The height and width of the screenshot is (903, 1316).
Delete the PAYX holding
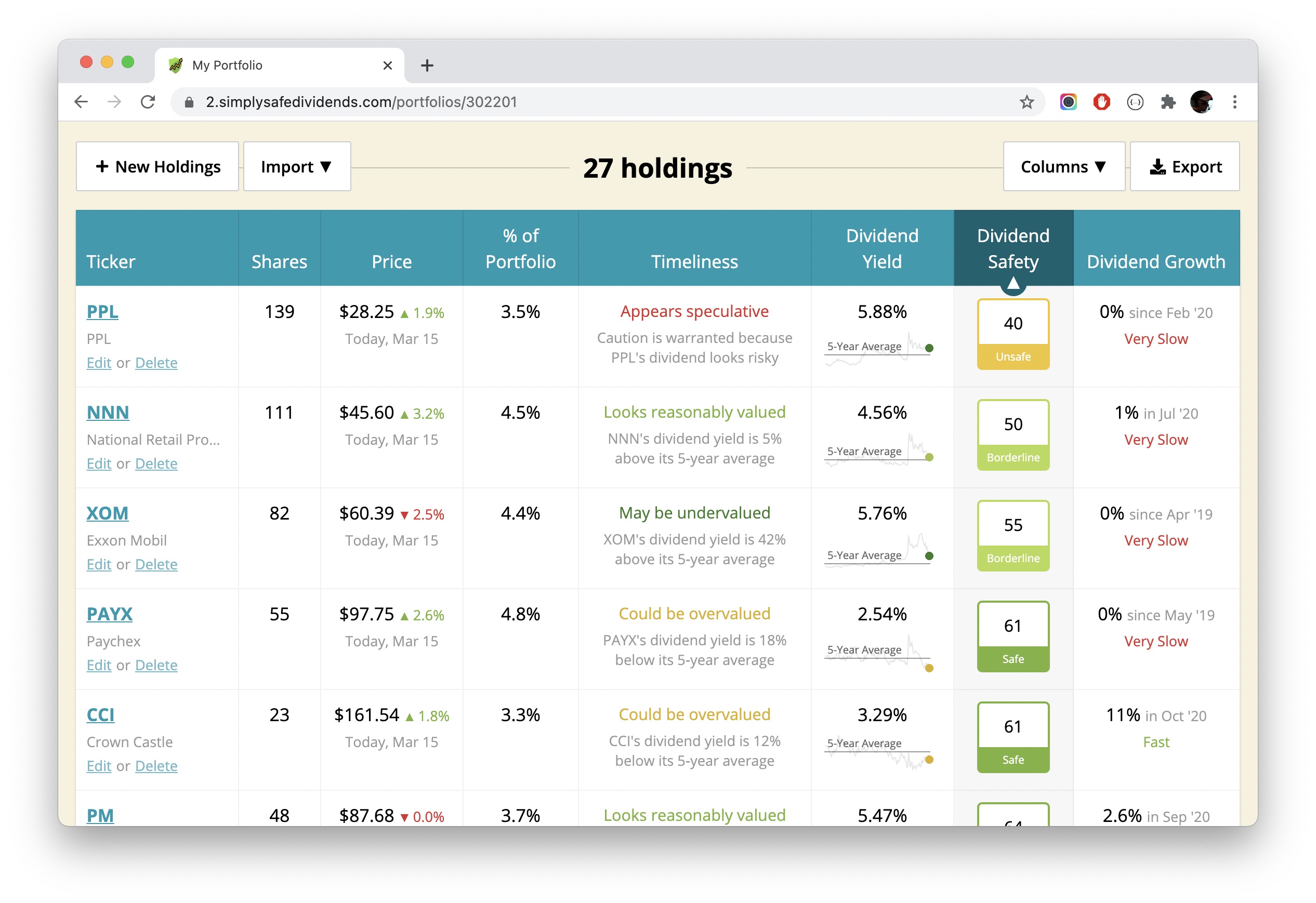point(156,665)
